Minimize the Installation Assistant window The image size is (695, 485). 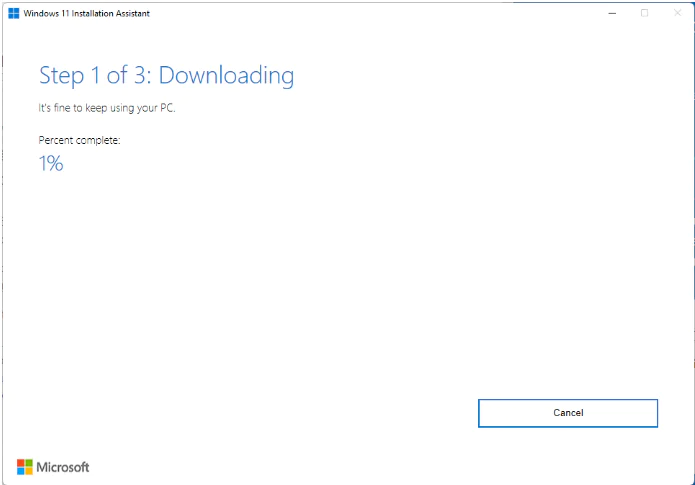click(x=612, y=13)
